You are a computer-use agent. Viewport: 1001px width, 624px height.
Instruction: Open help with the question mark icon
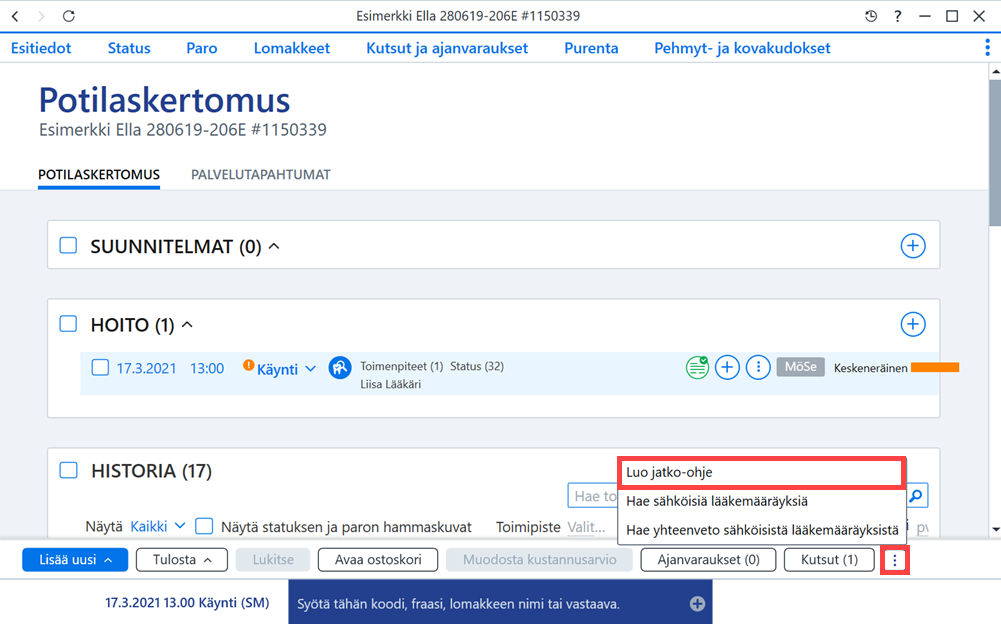point(898,17)
